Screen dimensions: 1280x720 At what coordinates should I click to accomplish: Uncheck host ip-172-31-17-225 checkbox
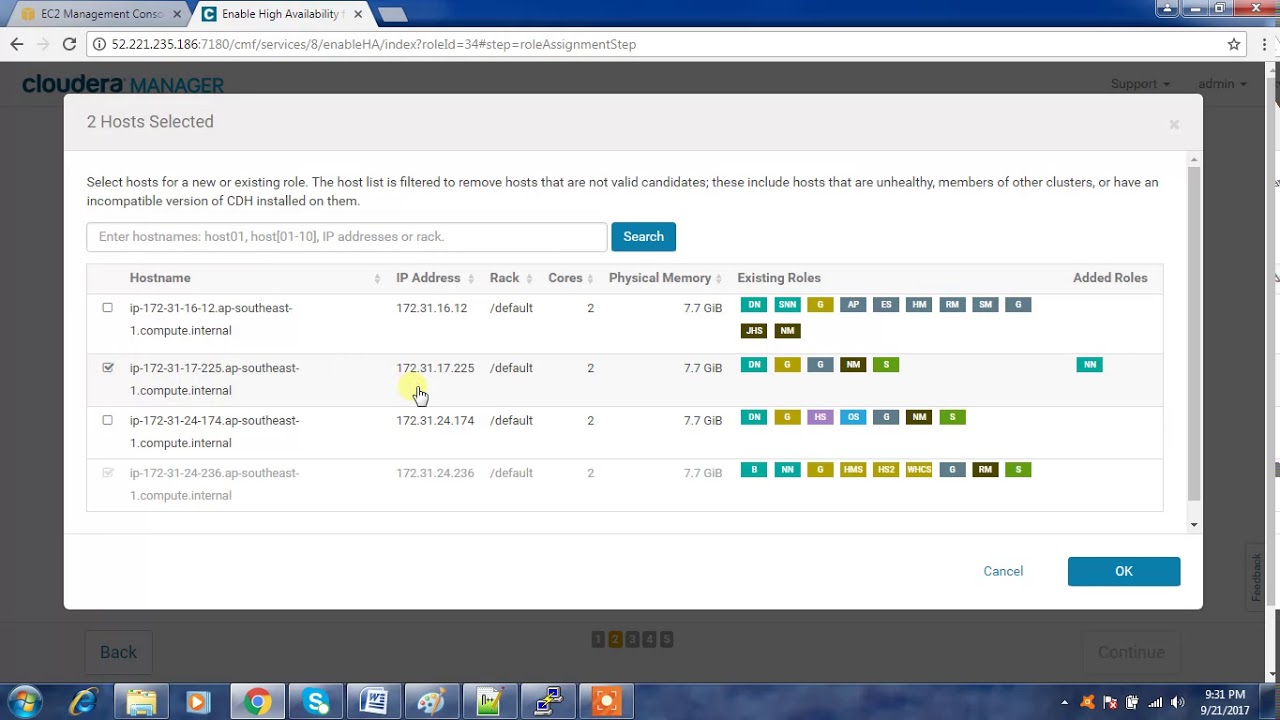[108, 368]
